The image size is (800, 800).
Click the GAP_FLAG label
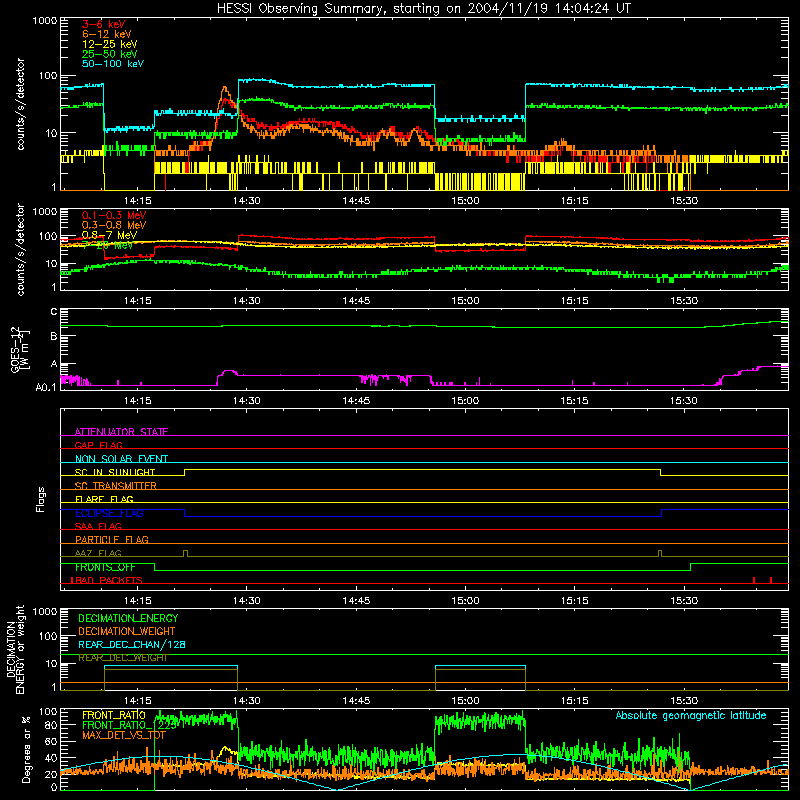pos(98,445)
